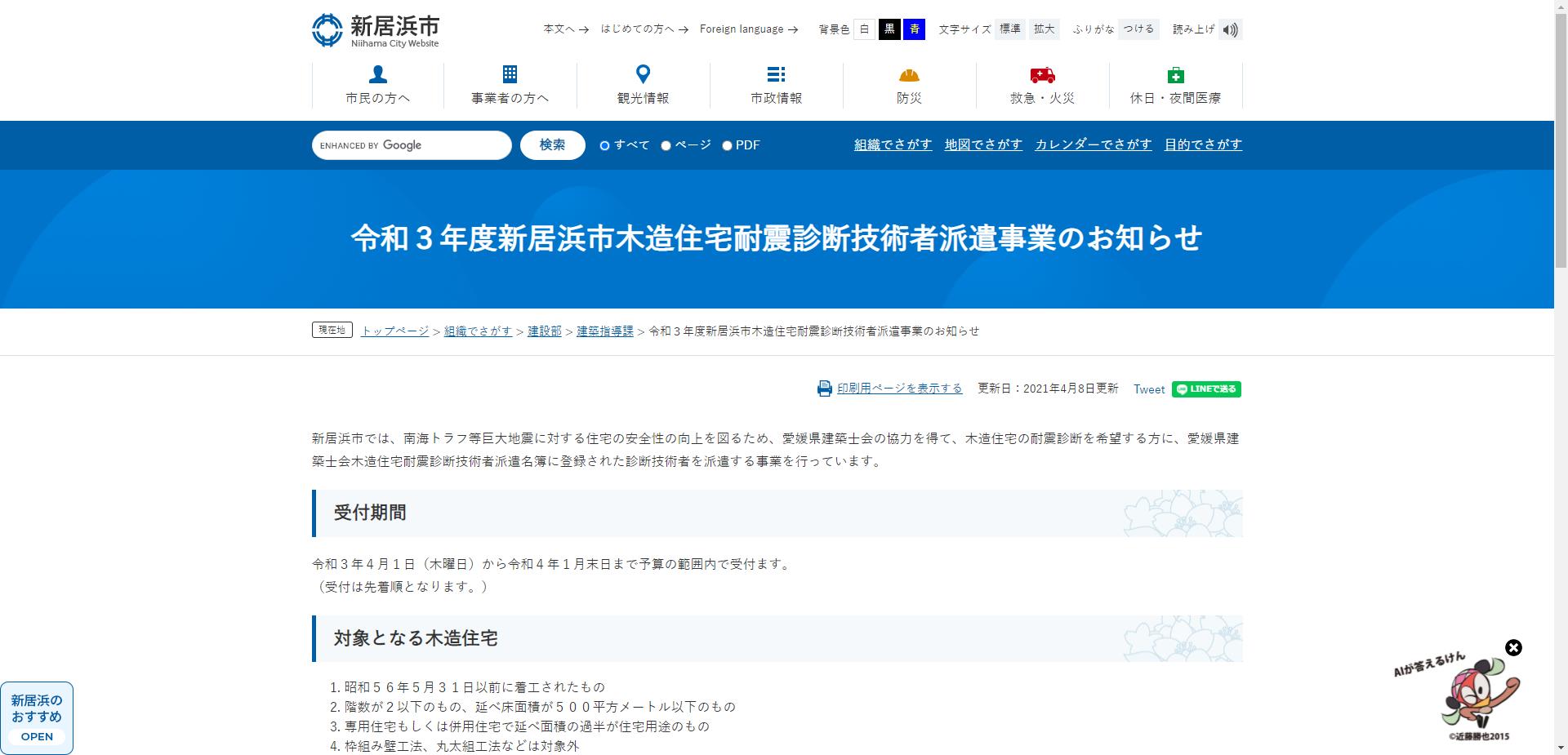Viewport: 1568px width, 755px height.
Task: Open 事業者の方へ via the building icon
Action: coord(510,75)
